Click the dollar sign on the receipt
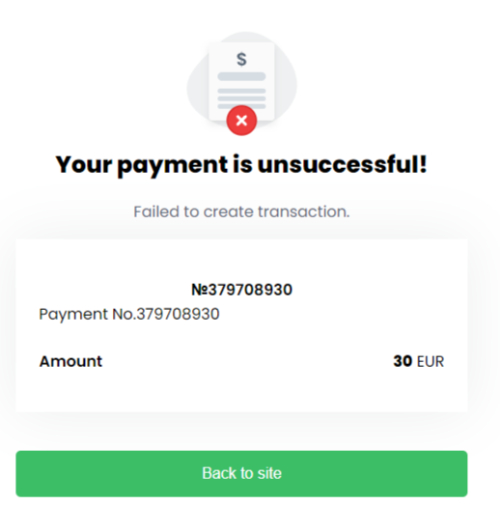The height and width of the screenshot is (505, 500). click(242, 59)
